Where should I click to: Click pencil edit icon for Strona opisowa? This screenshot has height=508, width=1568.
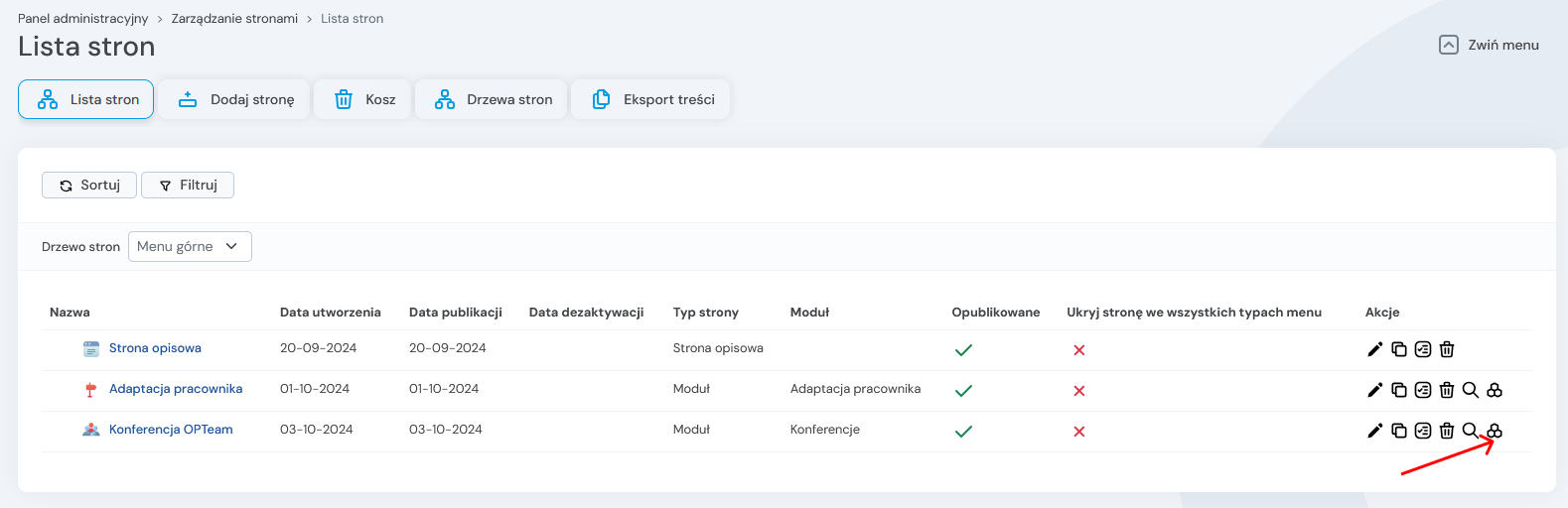pos(1374,349)
